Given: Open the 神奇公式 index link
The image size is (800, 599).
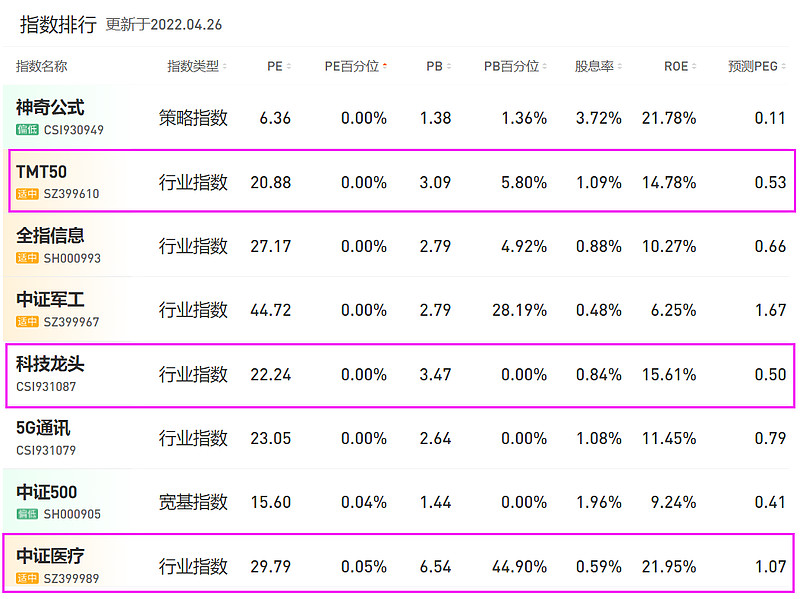Looking at the screenshot, I should pyautogui.click(x=50, y=108).
